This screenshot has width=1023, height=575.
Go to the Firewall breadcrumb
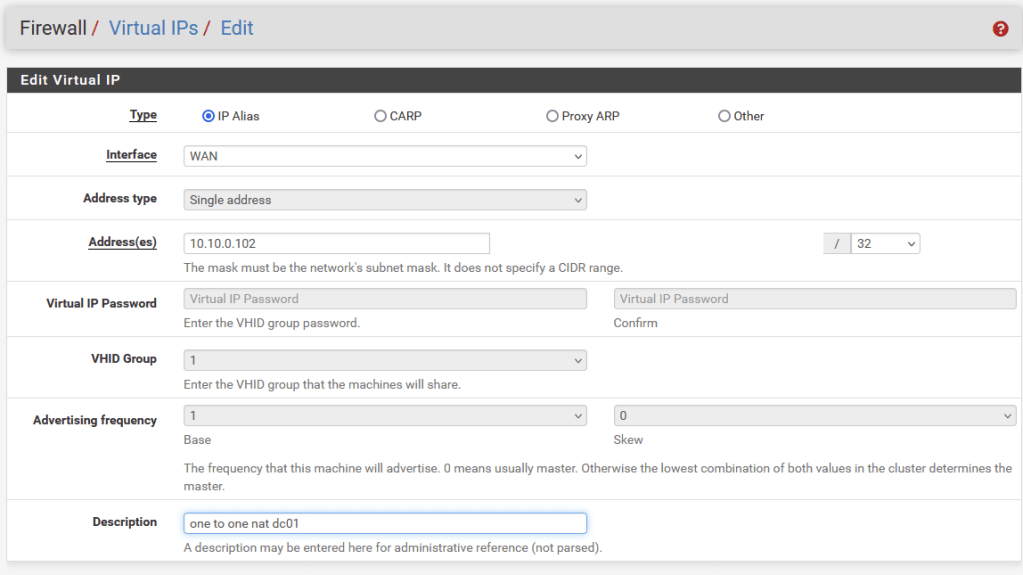tap(53, 28)
